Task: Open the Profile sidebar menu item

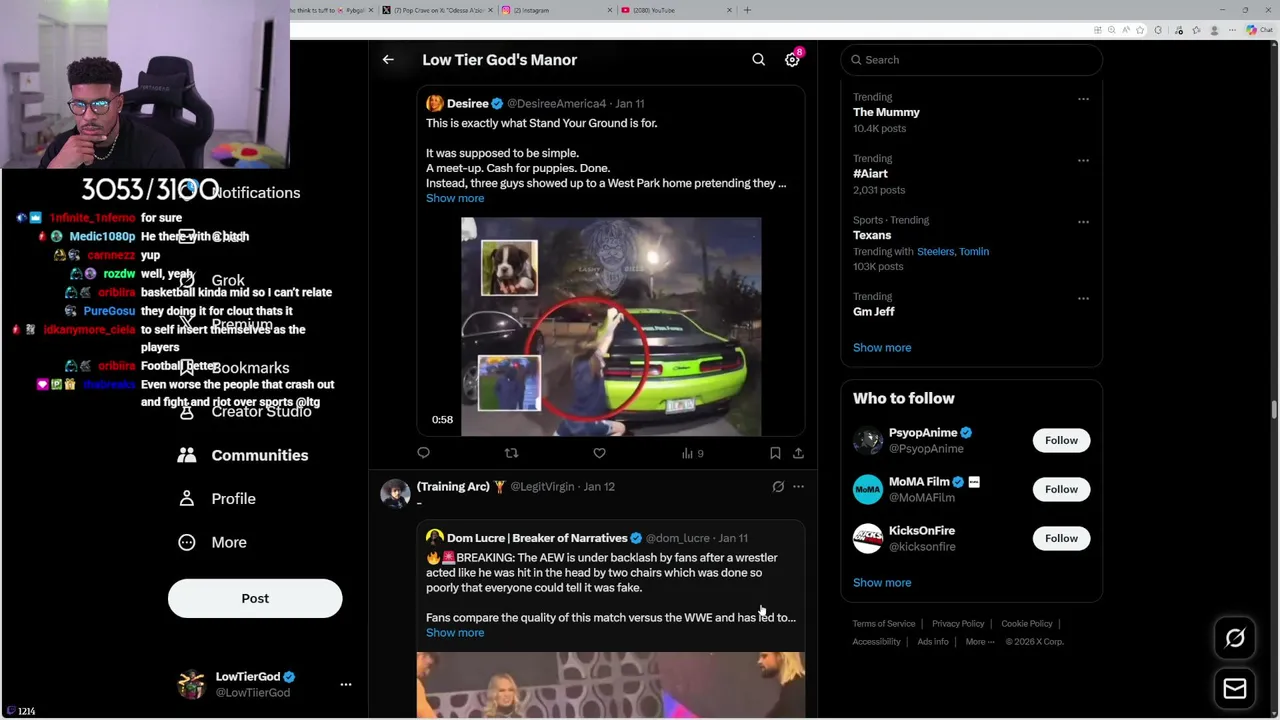Action: pyautogui.click(x=216, y=498)
